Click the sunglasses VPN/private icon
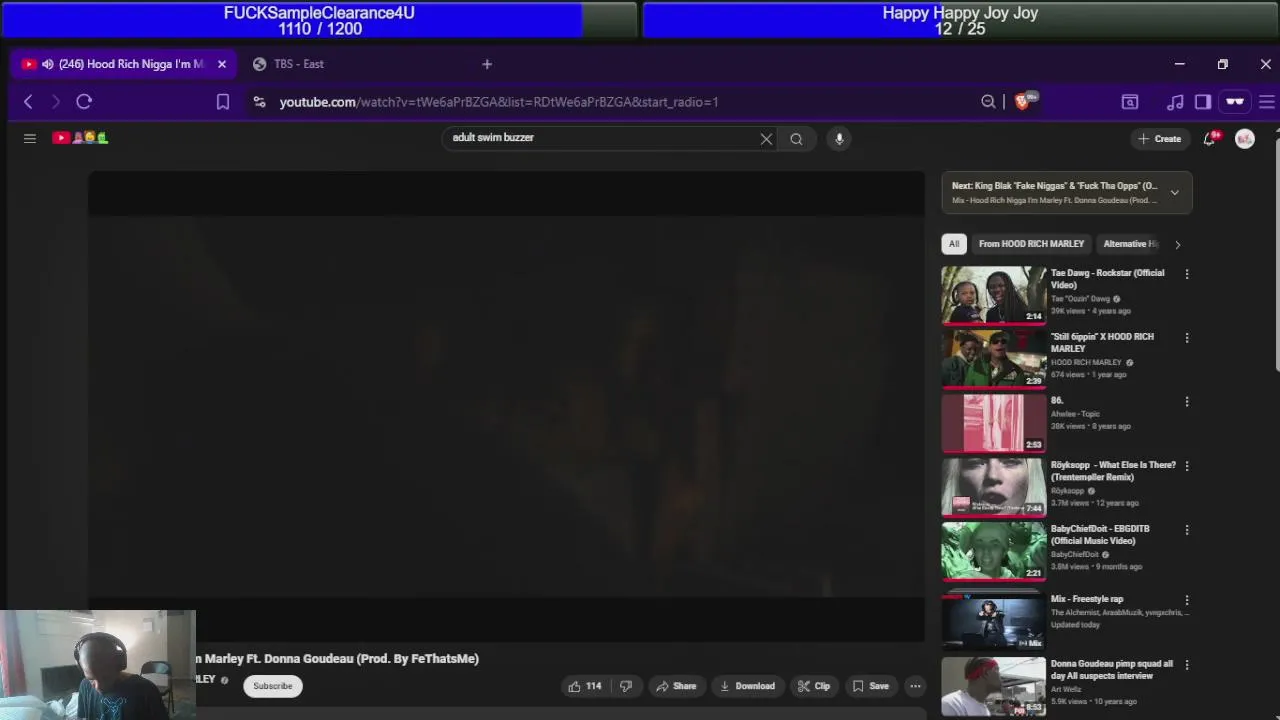Image resolution: width=1280 pixels, height=720 pixels. (1235, 101)
